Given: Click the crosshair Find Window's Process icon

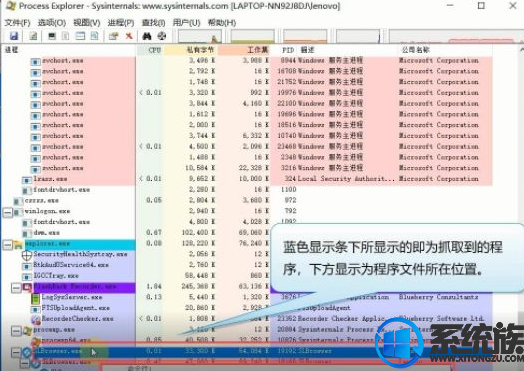Looking at the screenshot, I should [x=162, y=36].
